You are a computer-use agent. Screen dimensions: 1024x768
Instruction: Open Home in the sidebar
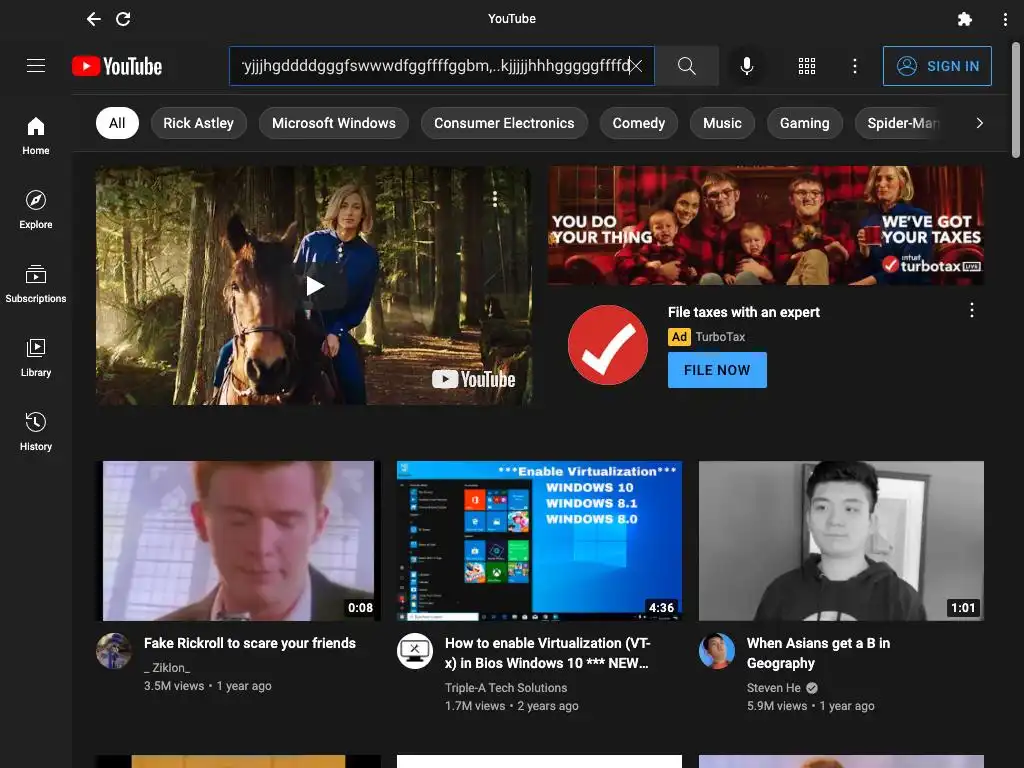(36, 136)
